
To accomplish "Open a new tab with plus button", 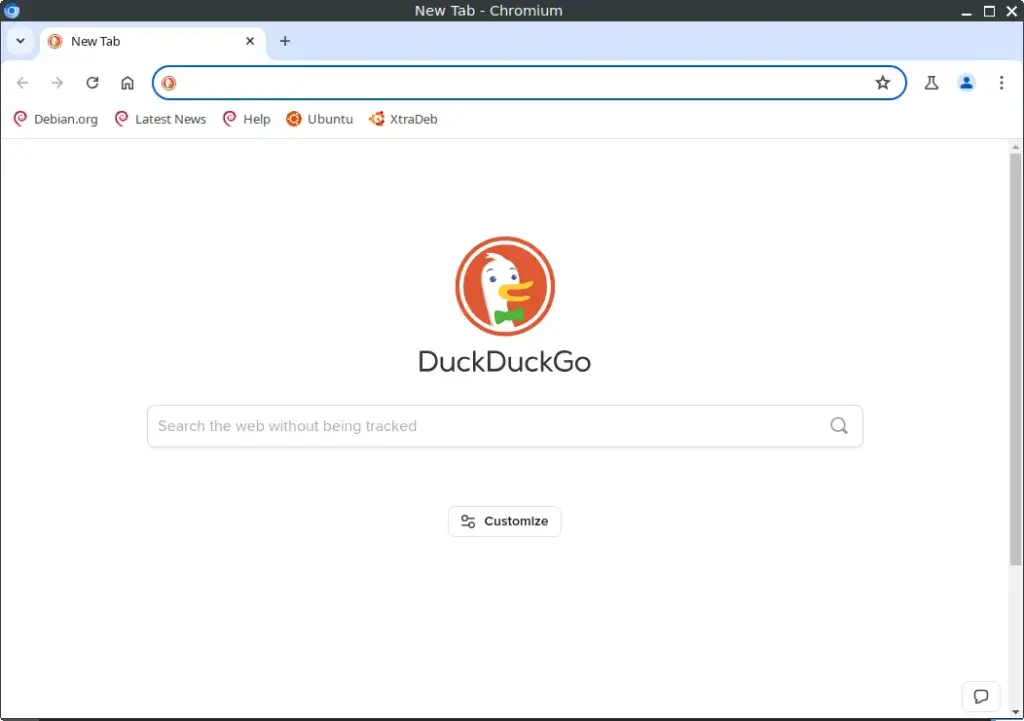I will [285, 41].
